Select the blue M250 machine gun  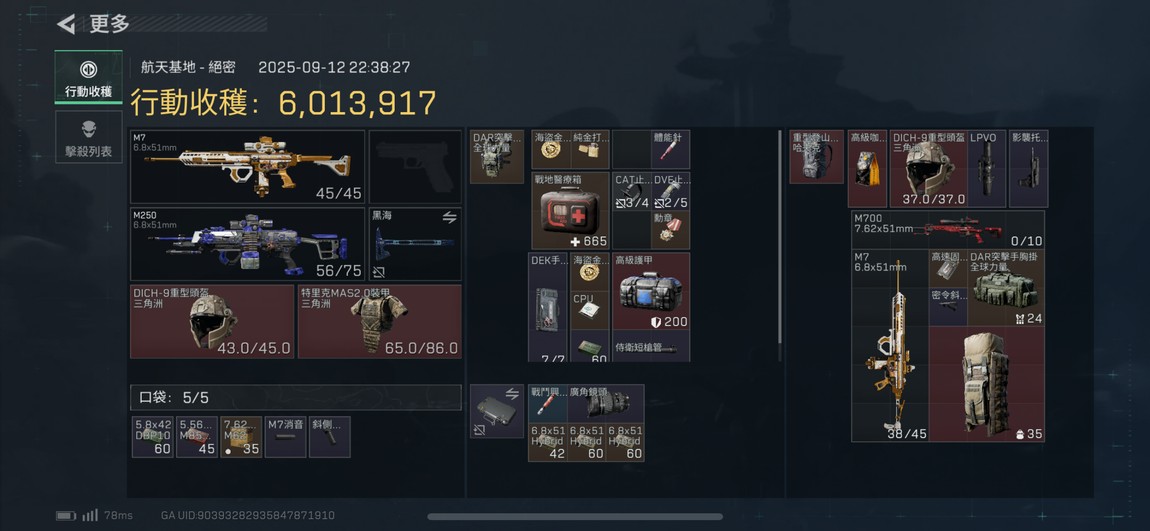[x=247, y=244]
